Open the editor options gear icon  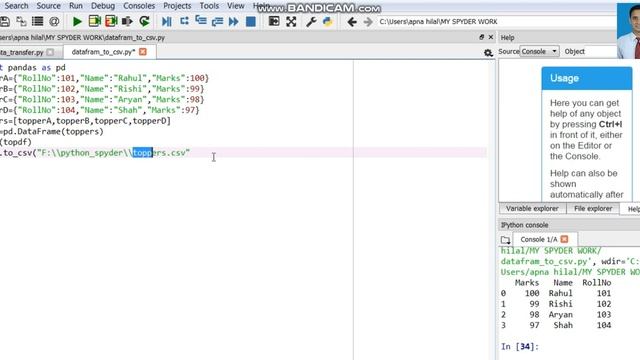tap(488, 53)
